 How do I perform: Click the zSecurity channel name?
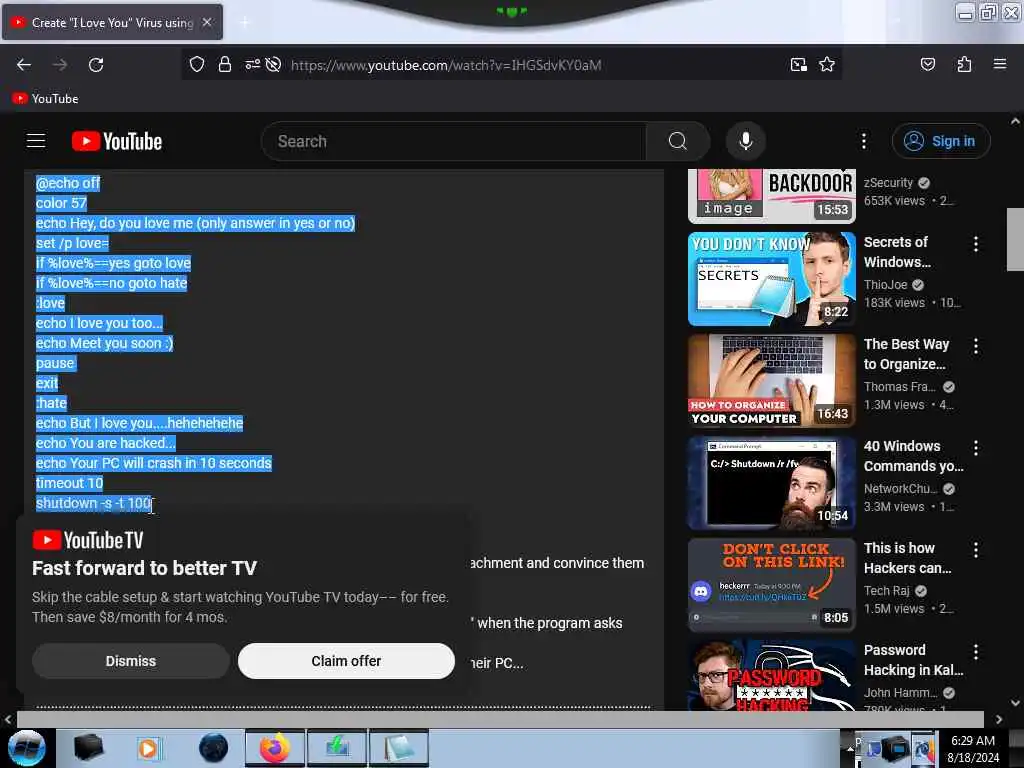point(888,183)
